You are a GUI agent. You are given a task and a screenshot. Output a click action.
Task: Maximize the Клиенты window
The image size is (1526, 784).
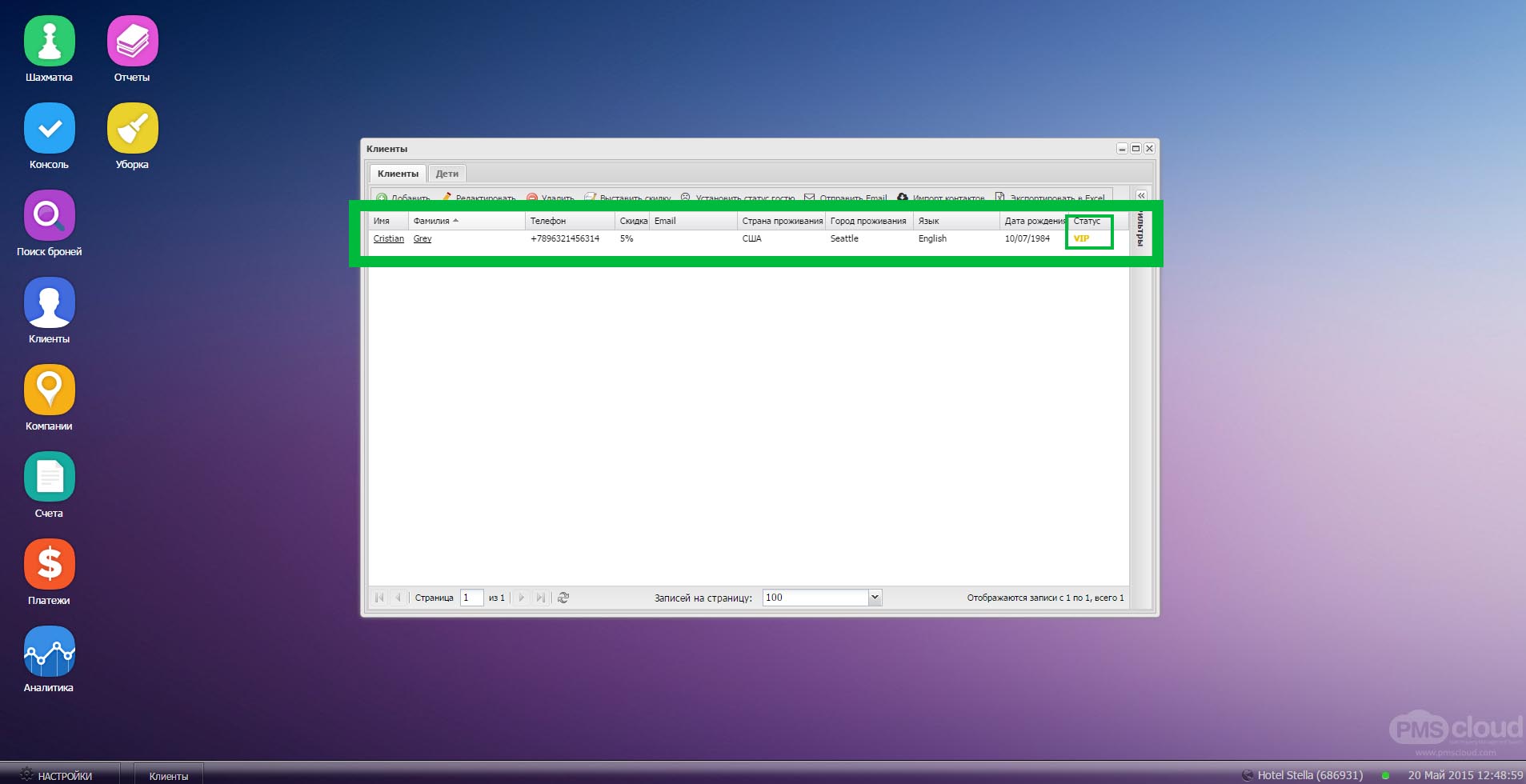coord(1135,149)
